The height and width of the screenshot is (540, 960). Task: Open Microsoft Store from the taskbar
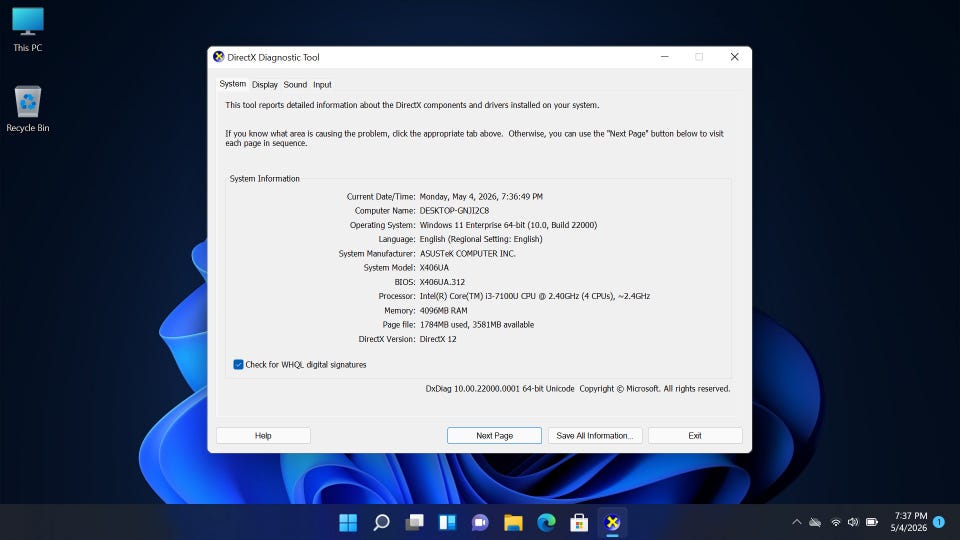tap(579, 522)
